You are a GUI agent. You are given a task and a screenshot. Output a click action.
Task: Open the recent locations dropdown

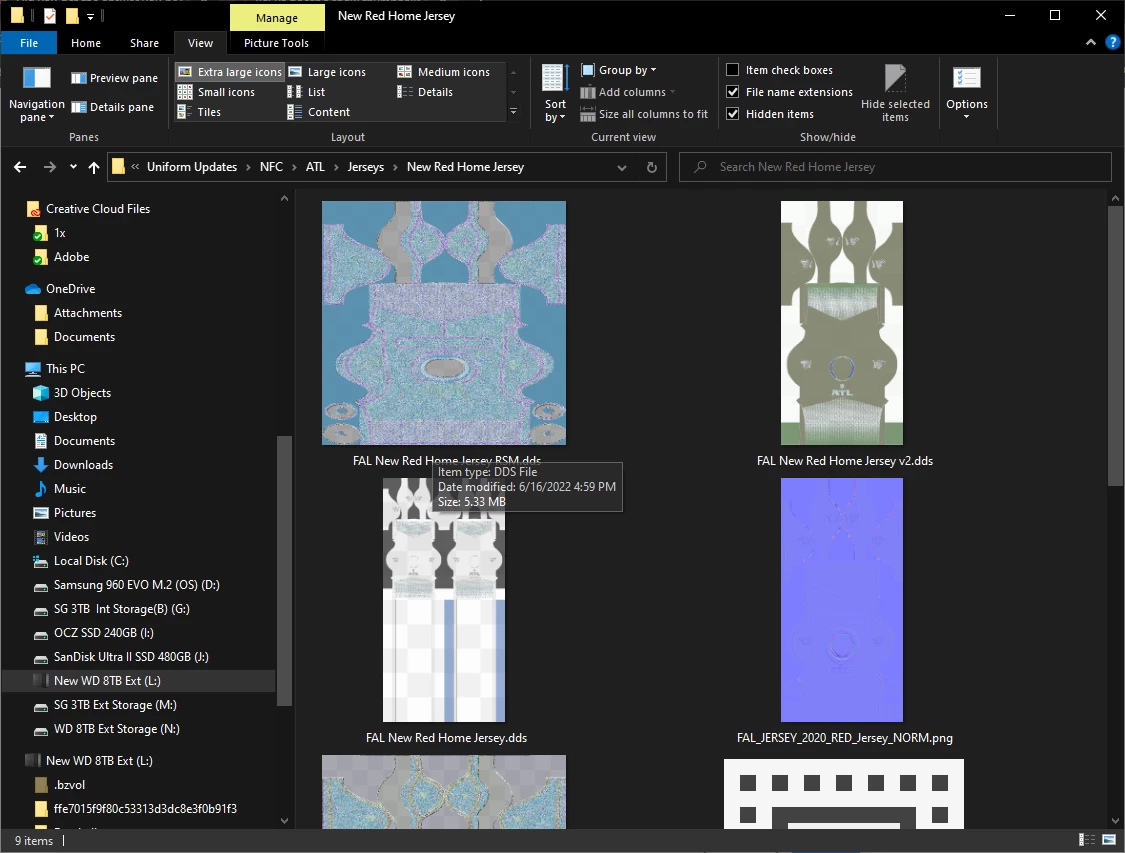click(x=73, y=167)
